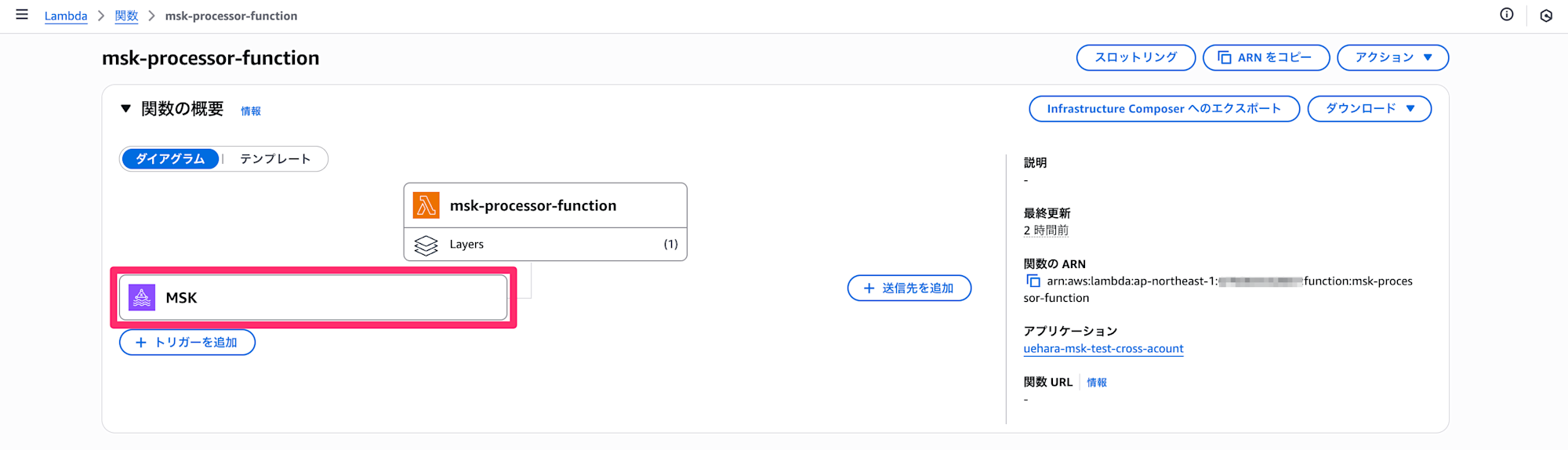This screenshot has height=450, width=1568.
Task: Open the アクション dropdown menu
Action: pos(1392,58)
